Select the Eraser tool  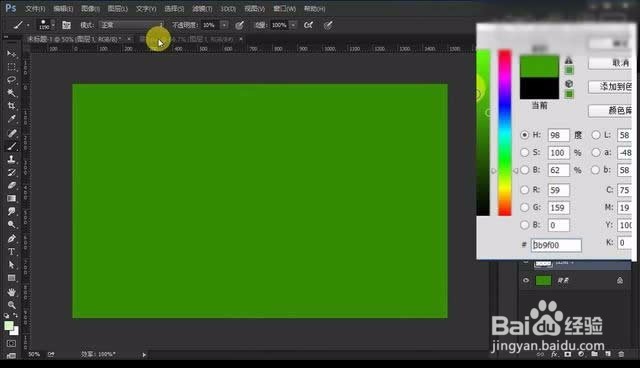[x=11, y=185]
